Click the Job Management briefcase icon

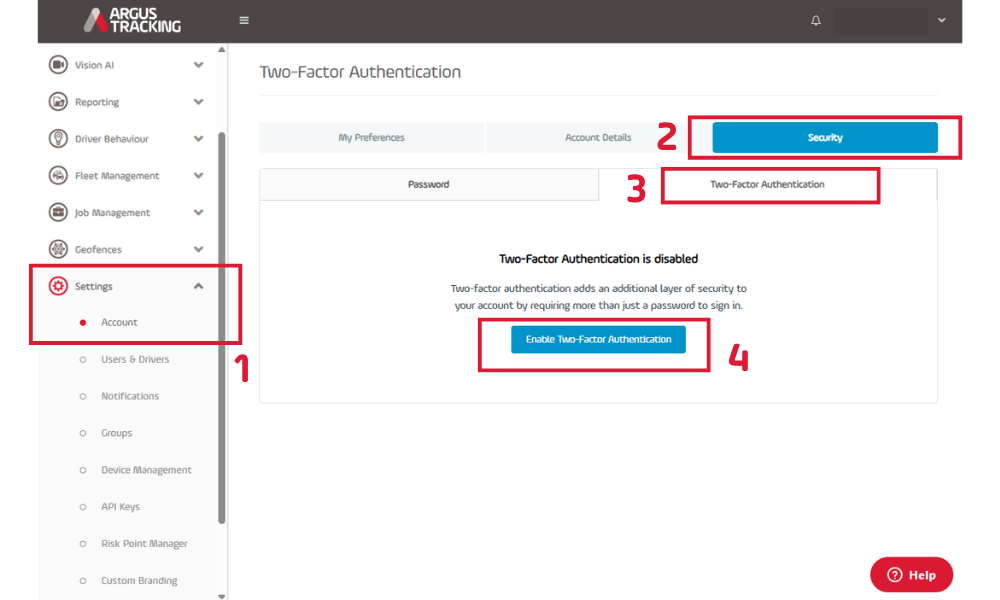[x=58, y=212]
